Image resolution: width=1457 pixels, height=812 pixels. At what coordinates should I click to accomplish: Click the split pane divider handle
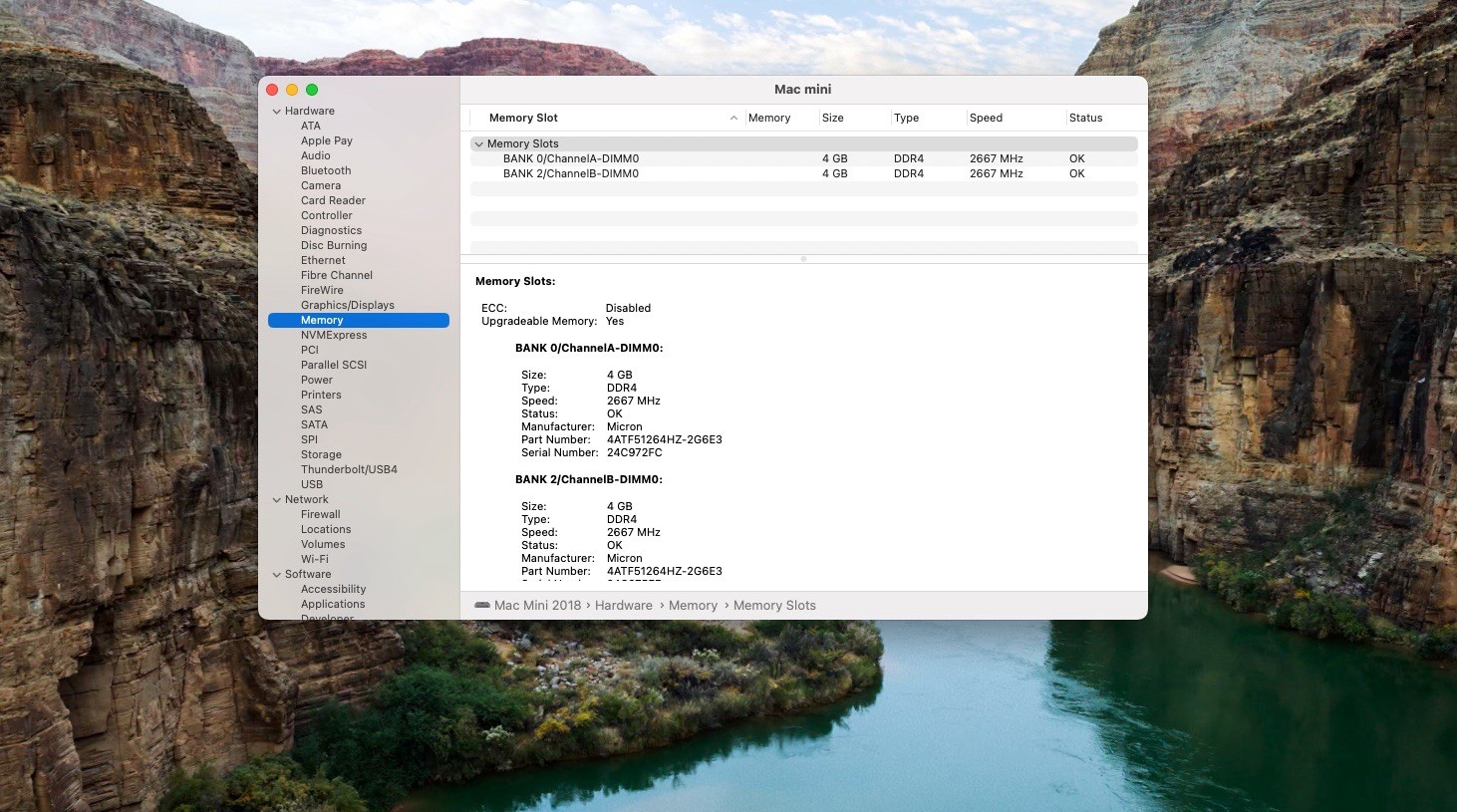(x=803, y=259)
